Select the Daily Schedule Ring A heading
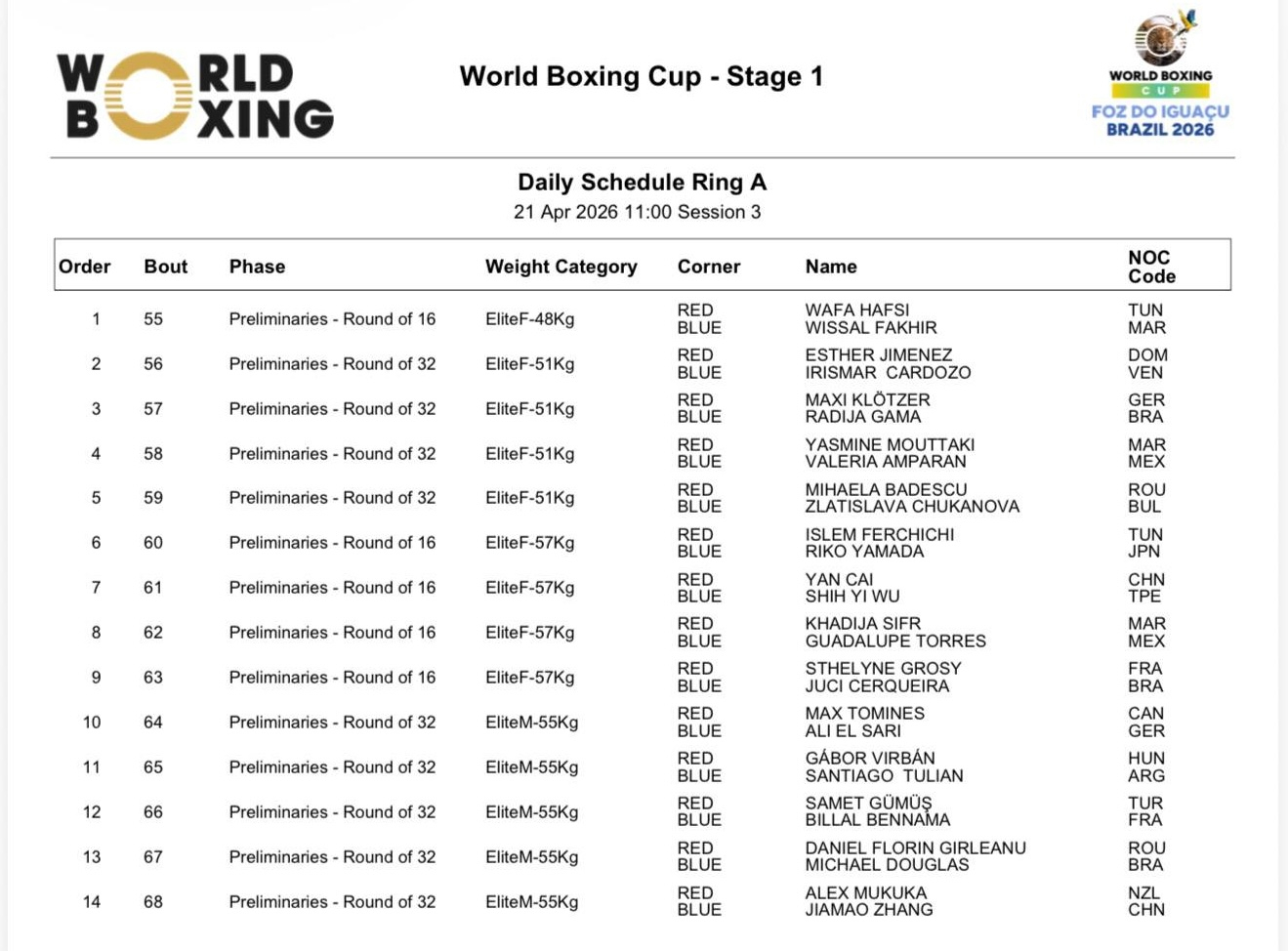Image resolution: width=1288 pixels, height=951 pixels. (642, 183)
